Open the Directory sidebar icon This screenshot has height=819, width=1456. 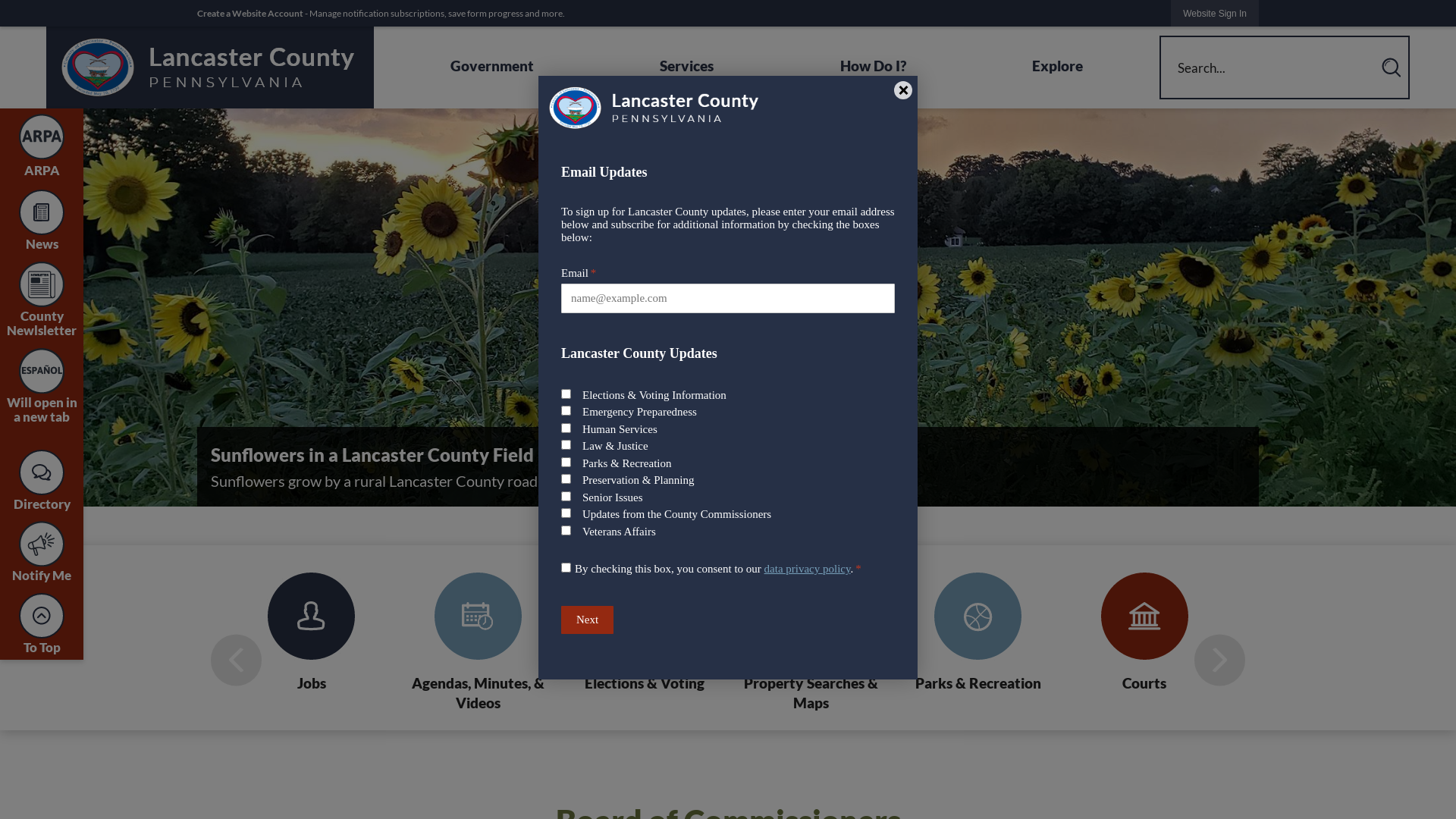click(42, 472)
